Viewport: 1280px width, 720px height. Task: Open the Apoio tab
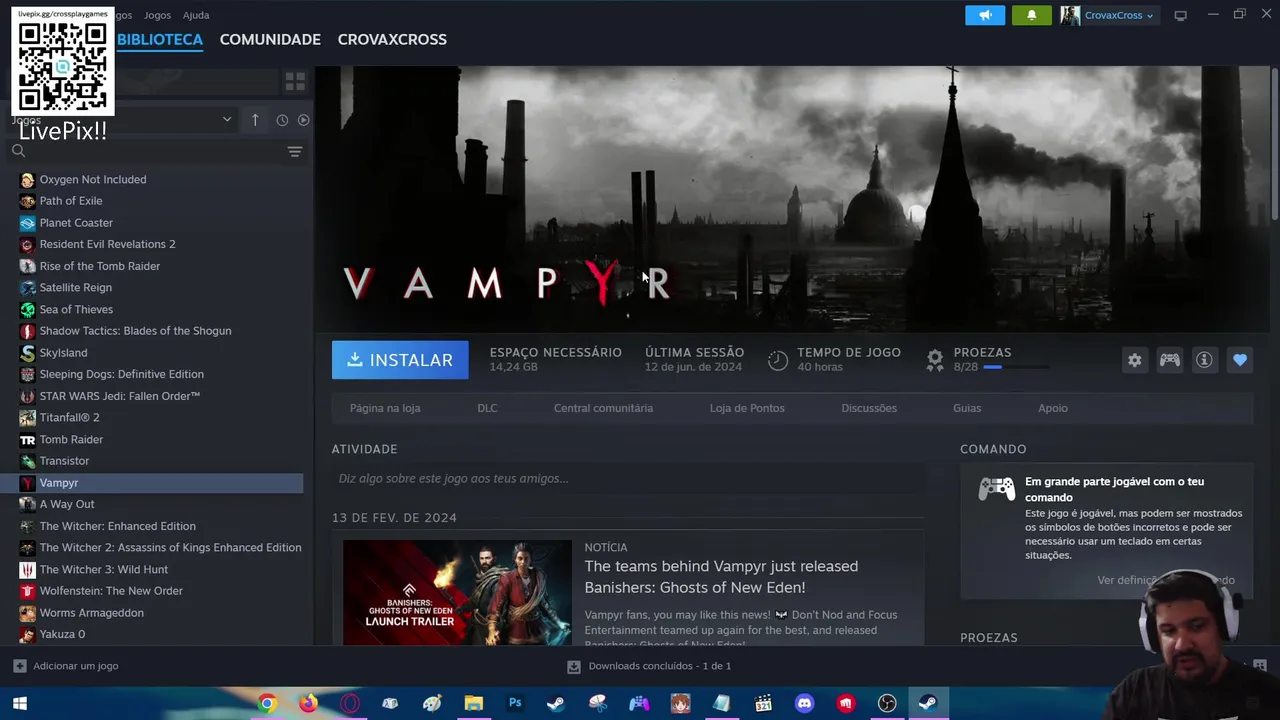[x=1053, y=408]
